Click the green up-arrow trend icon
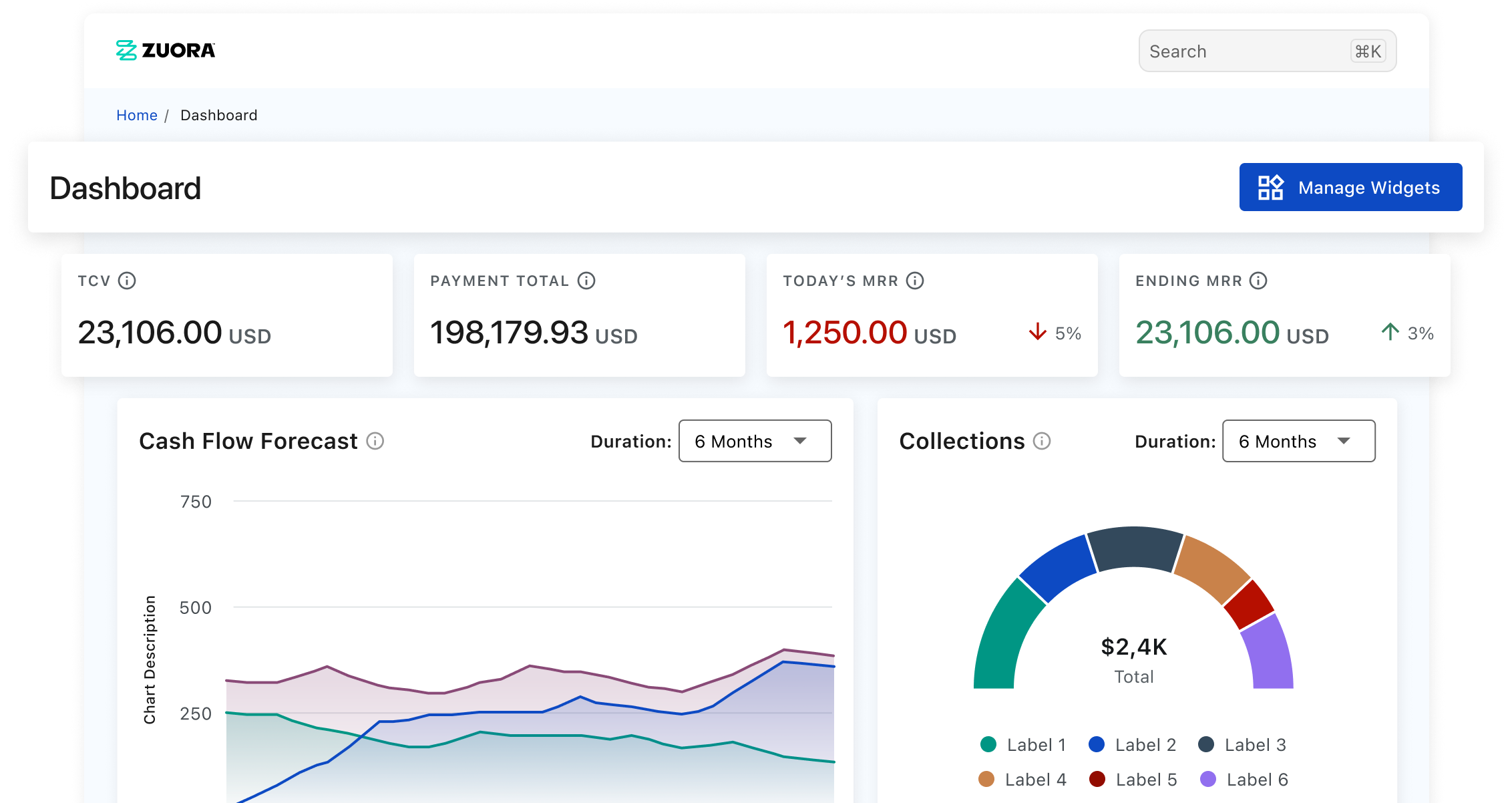Viewport: 1512px width, 803px height. [1390, 332]
